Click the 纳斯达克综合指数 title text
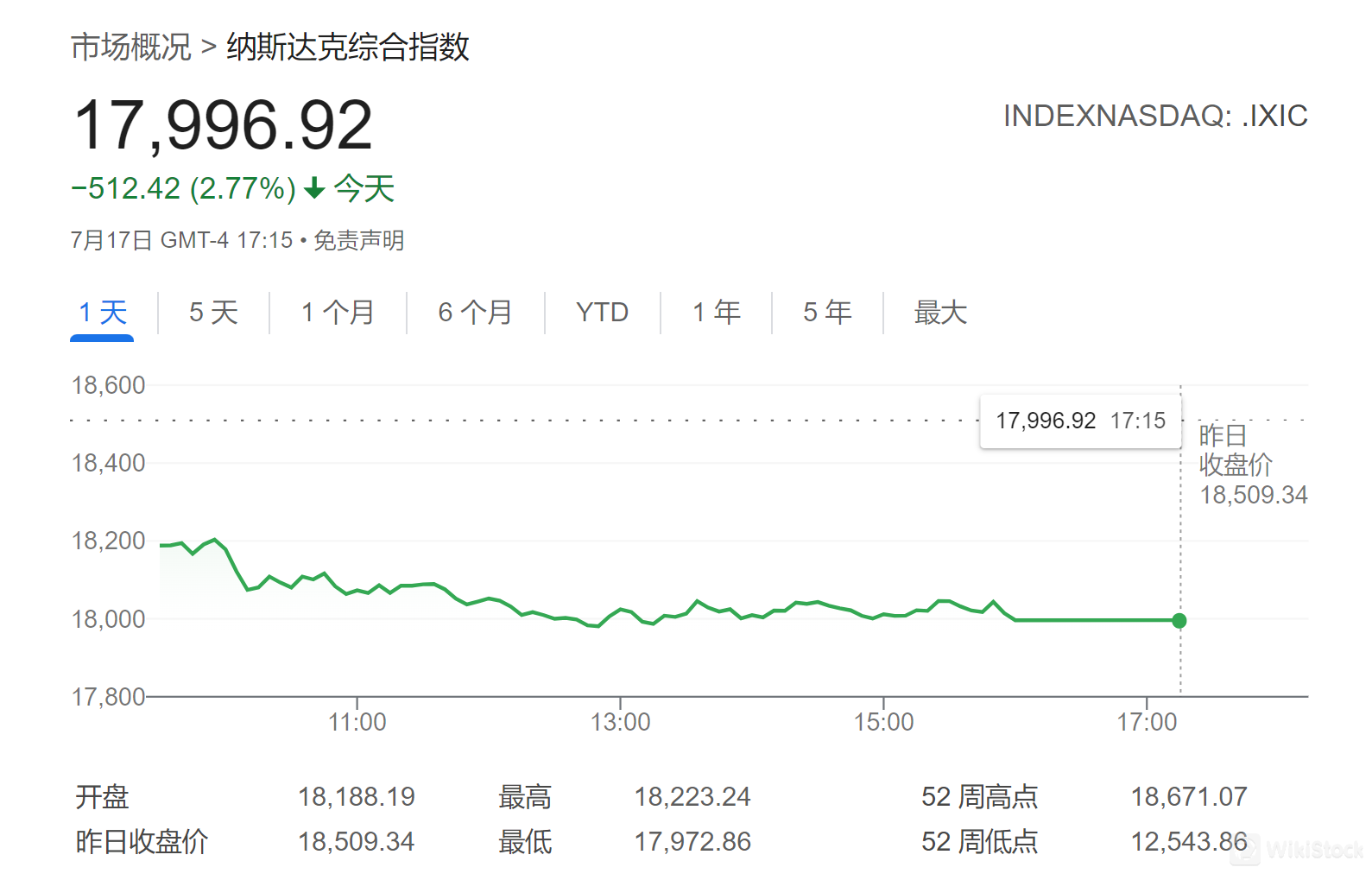 pyautogui.click(x=347, y=47)
